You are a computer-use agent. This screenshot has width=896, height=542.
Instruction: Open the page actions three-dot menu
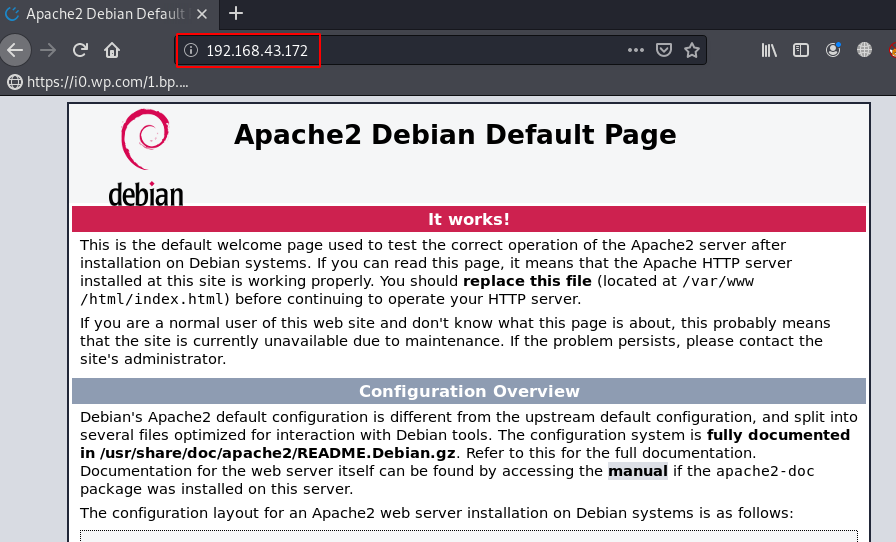pos(635,50)
